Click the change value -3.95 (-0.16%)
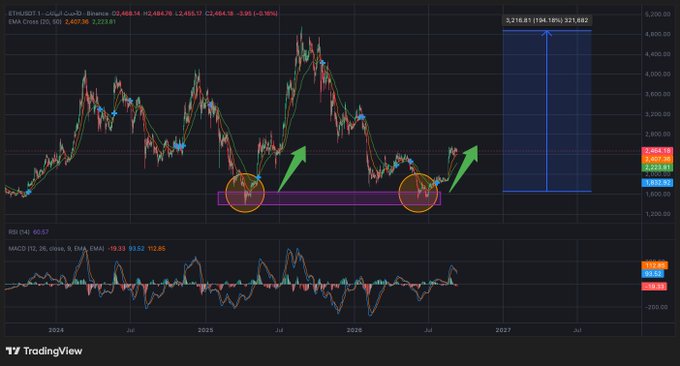This screenshot has height=366, width=680. 257,13
